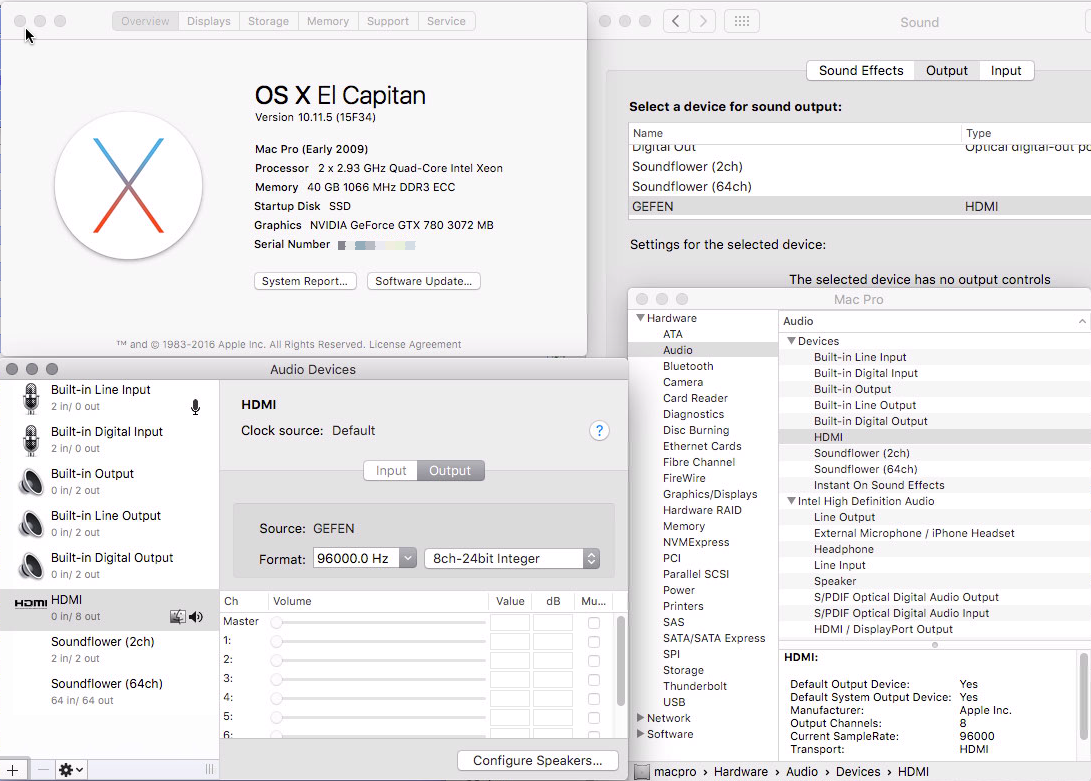
Task: Click the OS X El Capitan logo
Action: (129, 186)
